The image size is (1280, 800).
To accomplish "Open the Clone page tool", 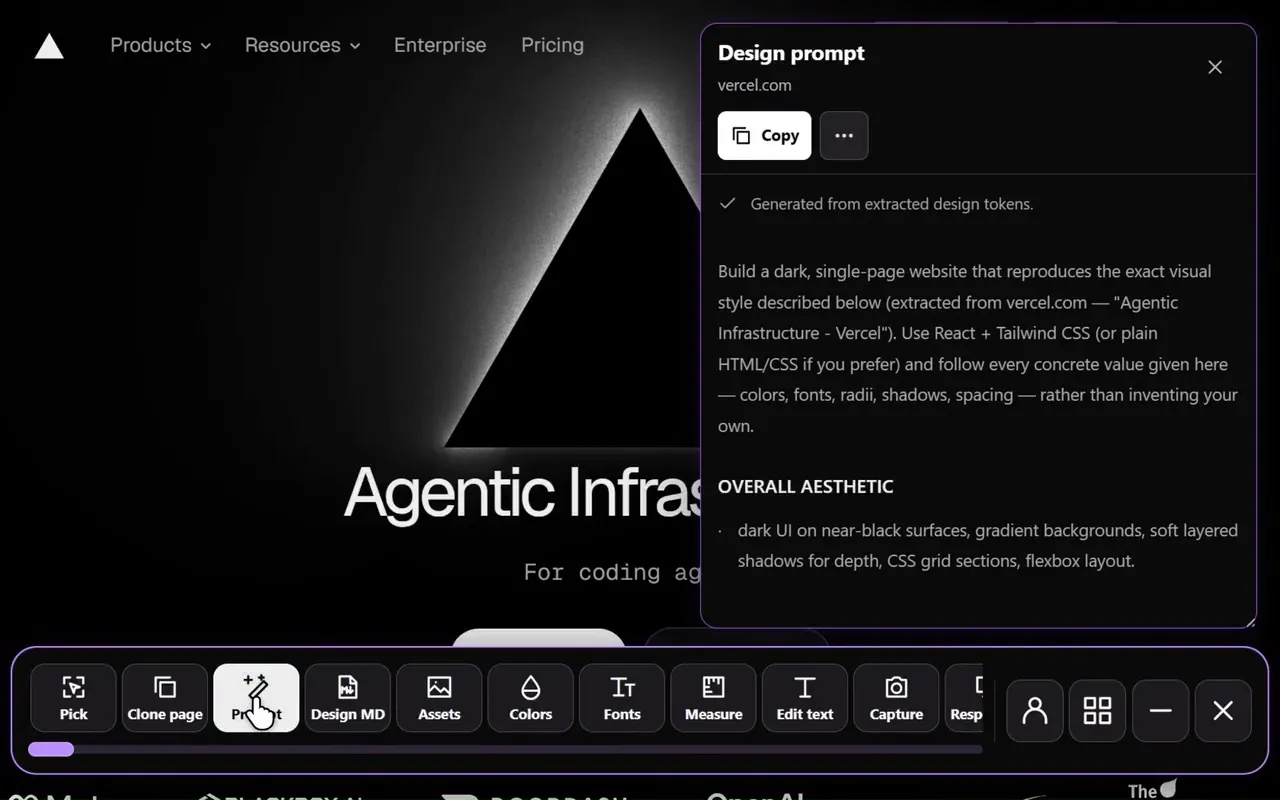I will click(x=165, y=698).
